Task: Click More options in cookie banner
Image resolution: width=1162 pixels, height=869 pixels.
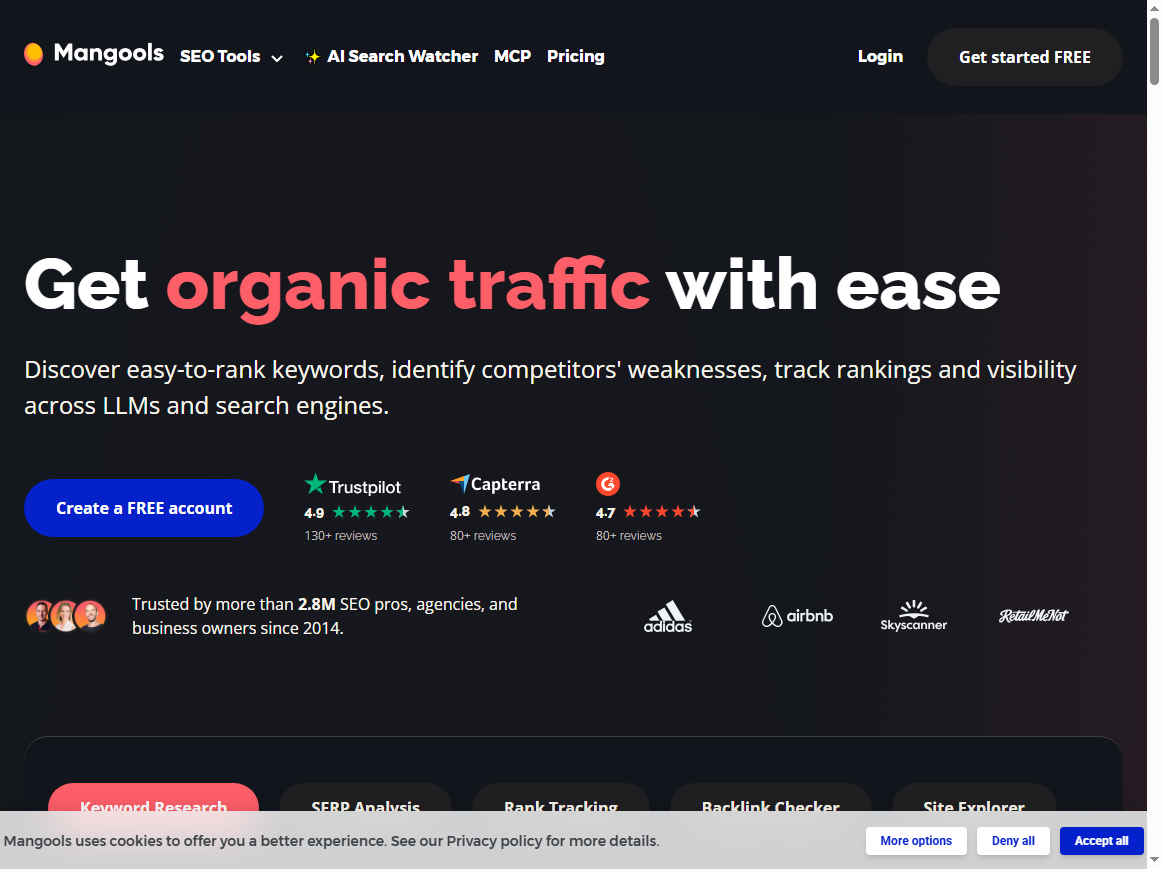Action: pyautogui.click(x=916, y=841)
